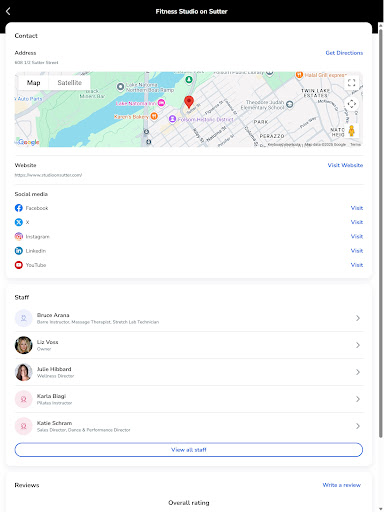Click the Instagram logo icon

coord(19,236)
